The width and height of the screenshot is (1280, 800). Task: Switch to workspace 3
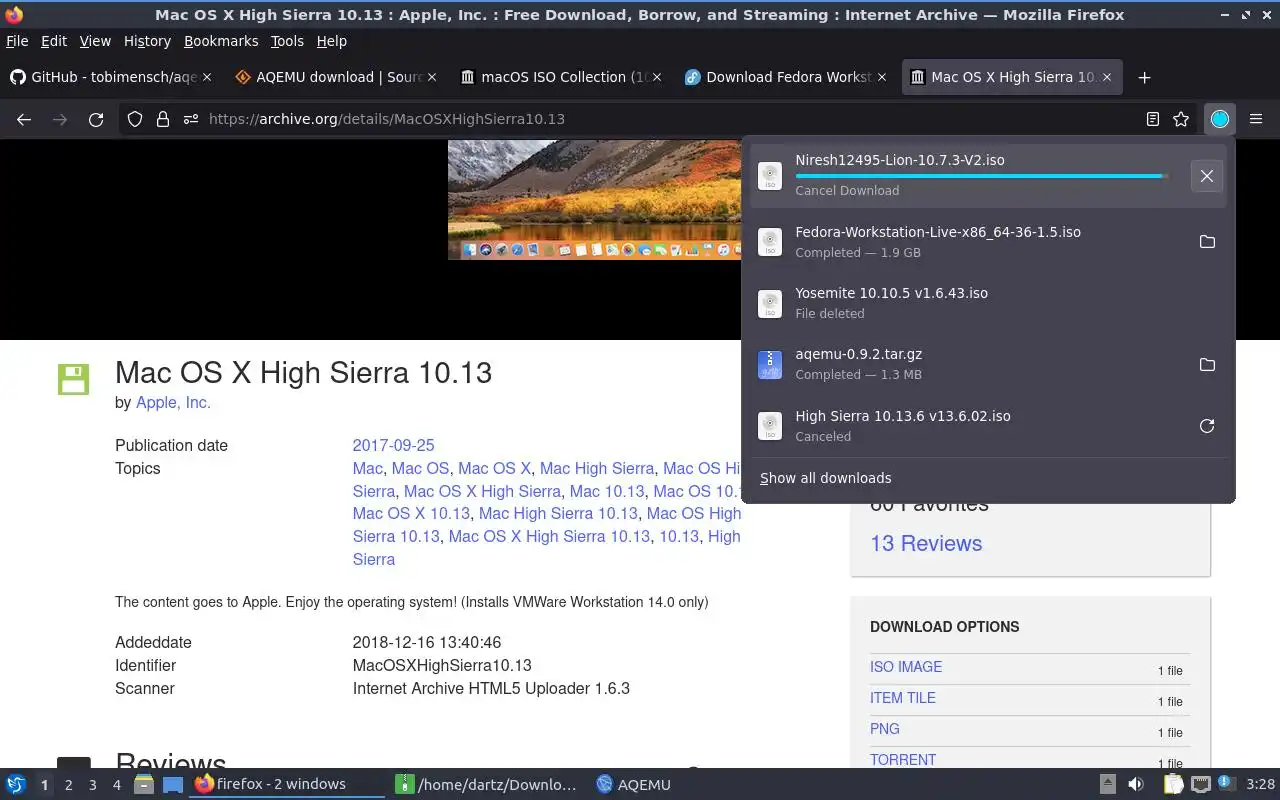93,785
